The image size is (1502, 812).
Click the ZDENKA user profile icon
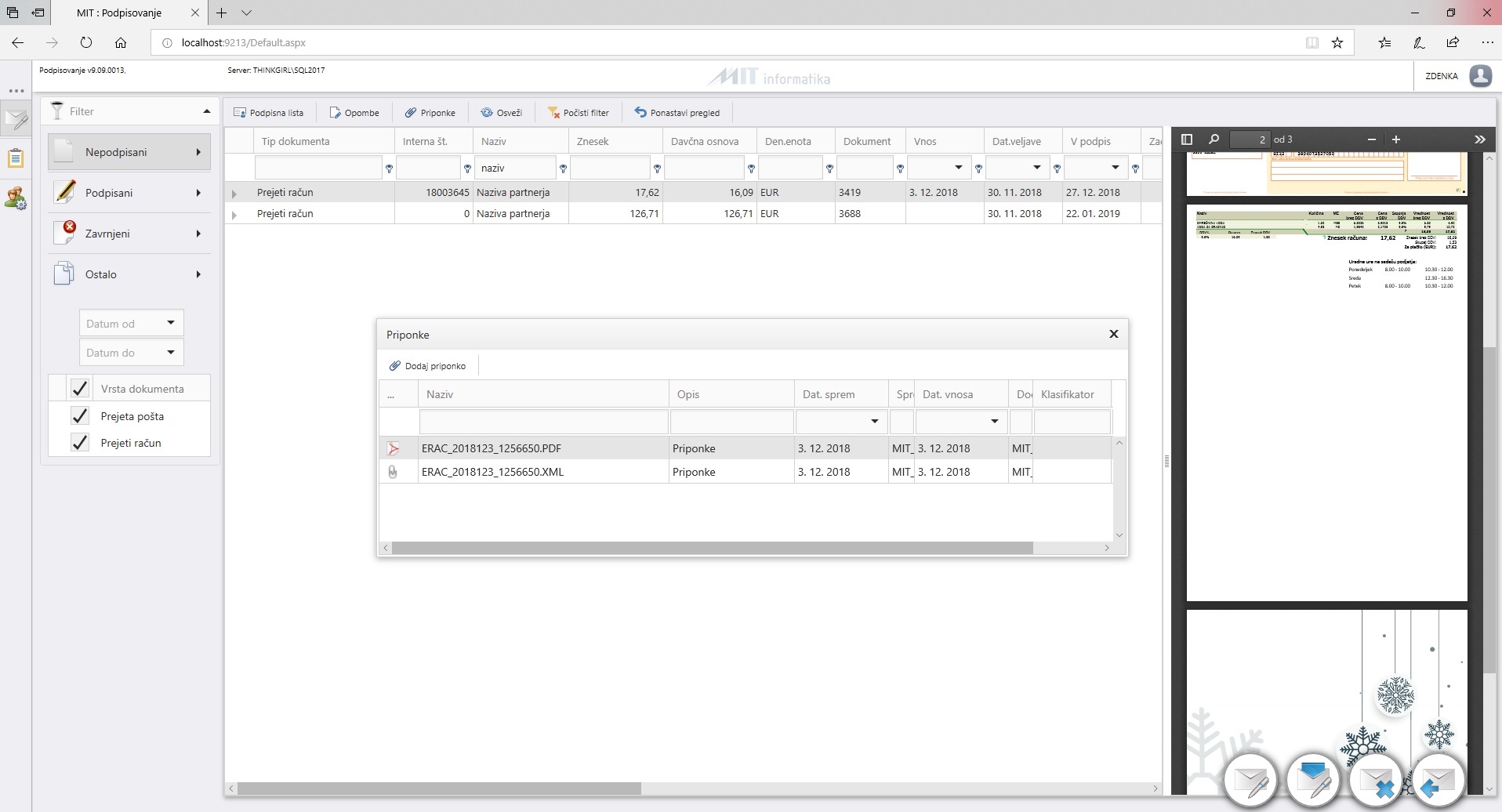tap(1480, 76)
